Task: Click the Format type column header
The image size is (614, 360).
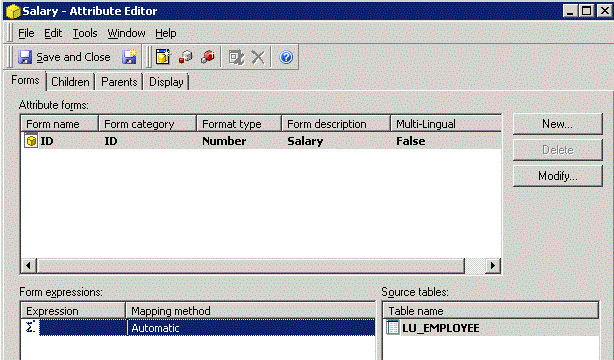Action: click(239, 124)
